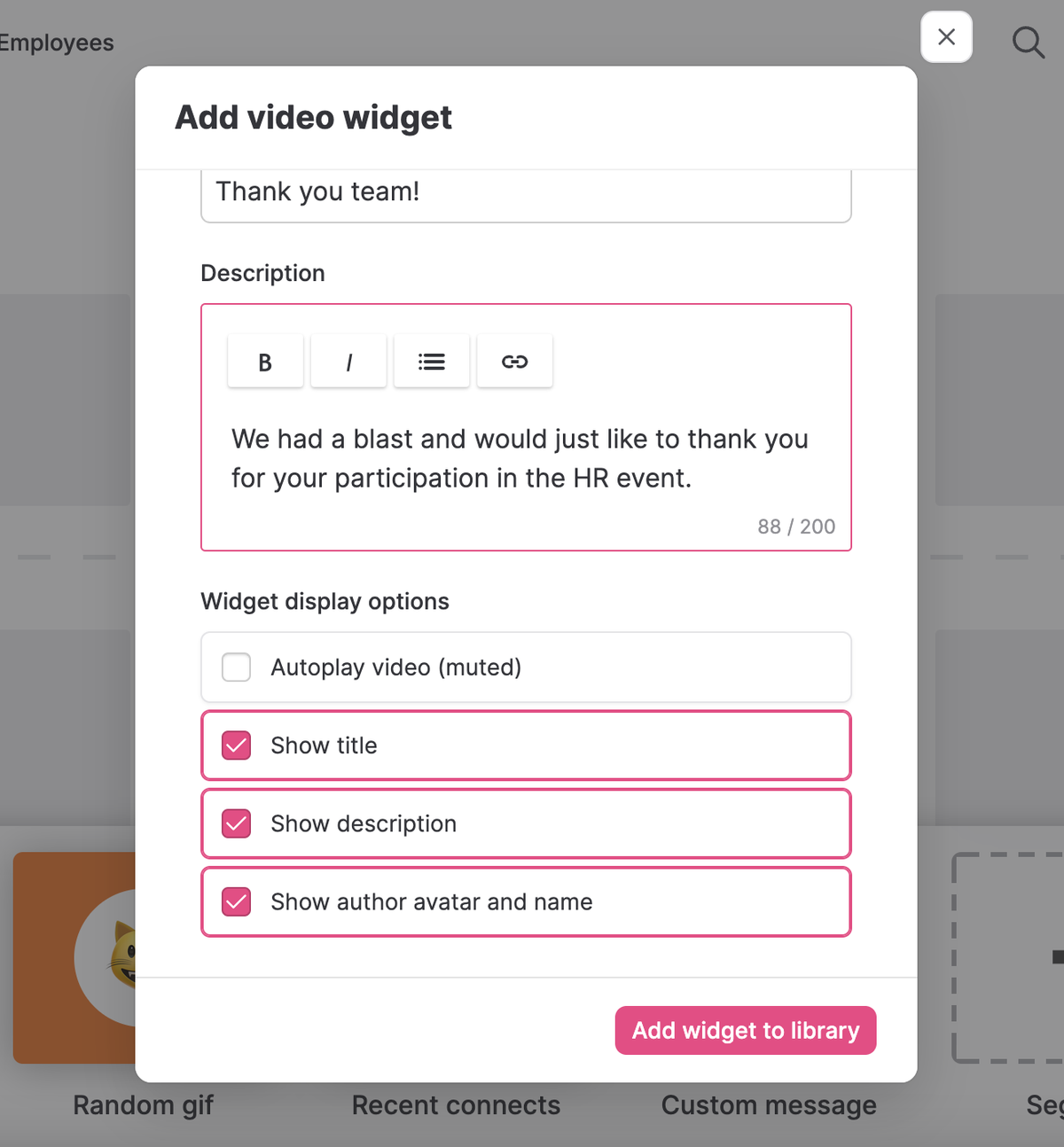Disable Show author avatar and name
Image resolution: width=1064 pixels, height=1147 pixels.
(237, 901)
